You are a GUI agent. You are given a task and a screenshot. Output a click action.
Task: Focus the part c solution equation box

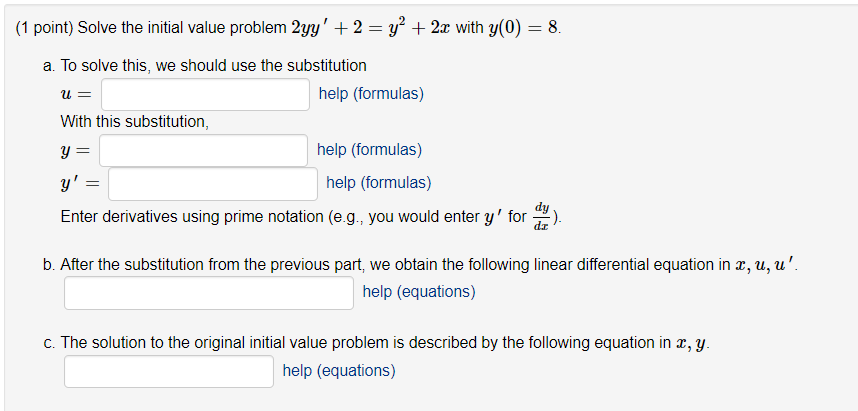tap(169, 372)
